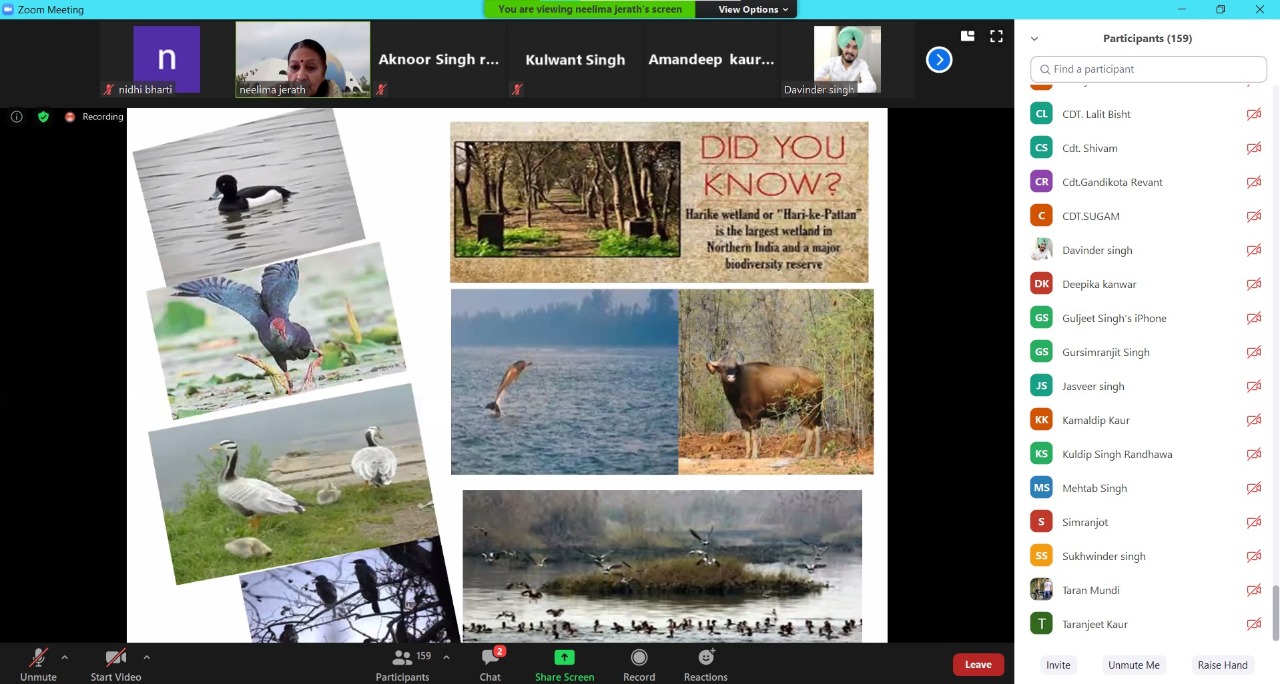
Task: Open the View Options dropdown
Action: point(753,9)
